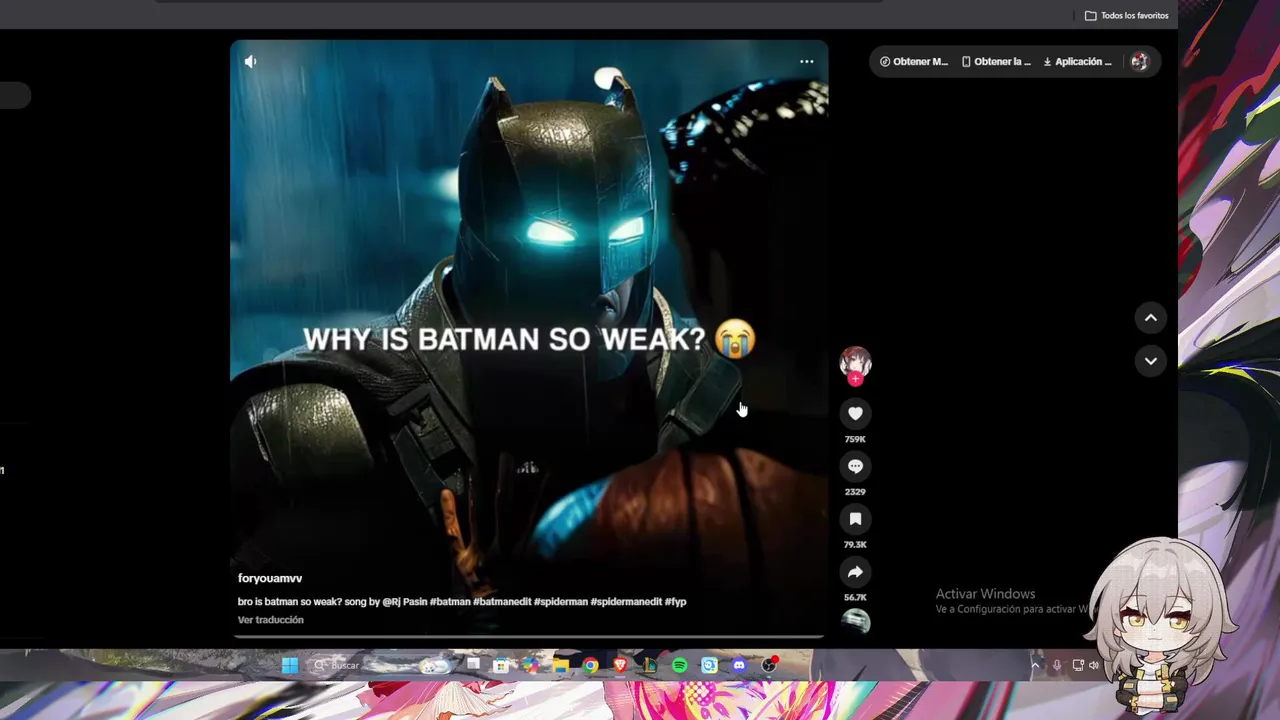This screenshot has height=720, width=1280.
Task: Open Microsoft Store from the taskbar
Action: (501, 665)
